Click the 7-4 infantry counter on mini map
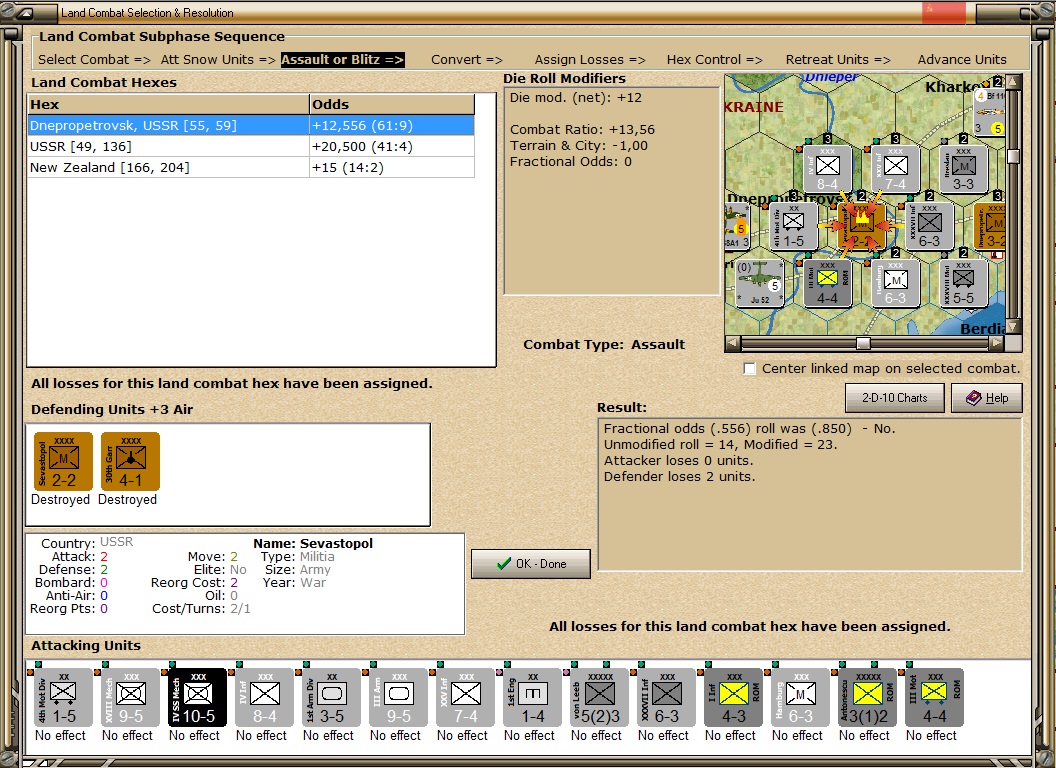Screen dimensions: 1056x768 point(895,169)
